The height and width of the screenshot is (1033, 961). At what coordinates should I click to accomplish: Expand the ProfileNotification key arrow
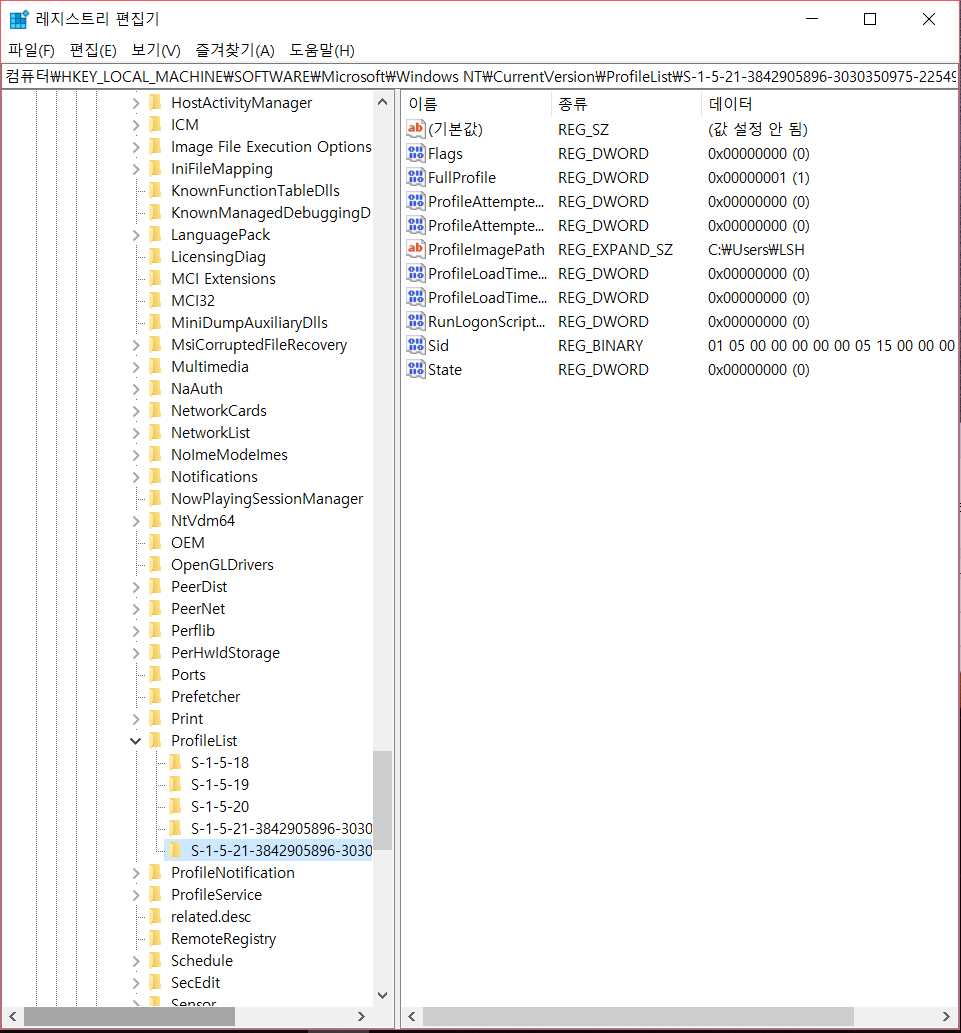coord(136,873)
